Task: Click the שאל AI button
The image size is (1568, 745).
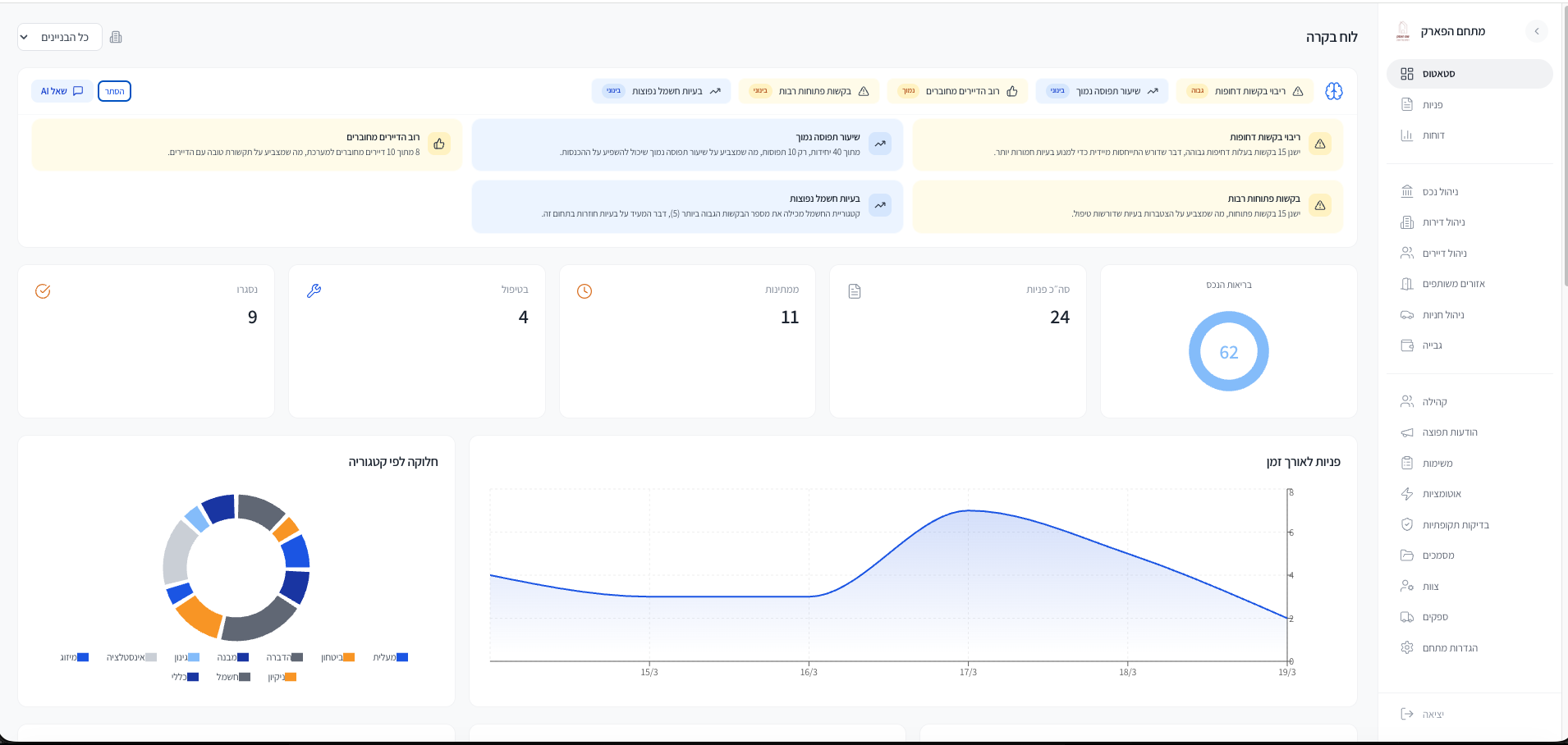Action: pos(62,91)
